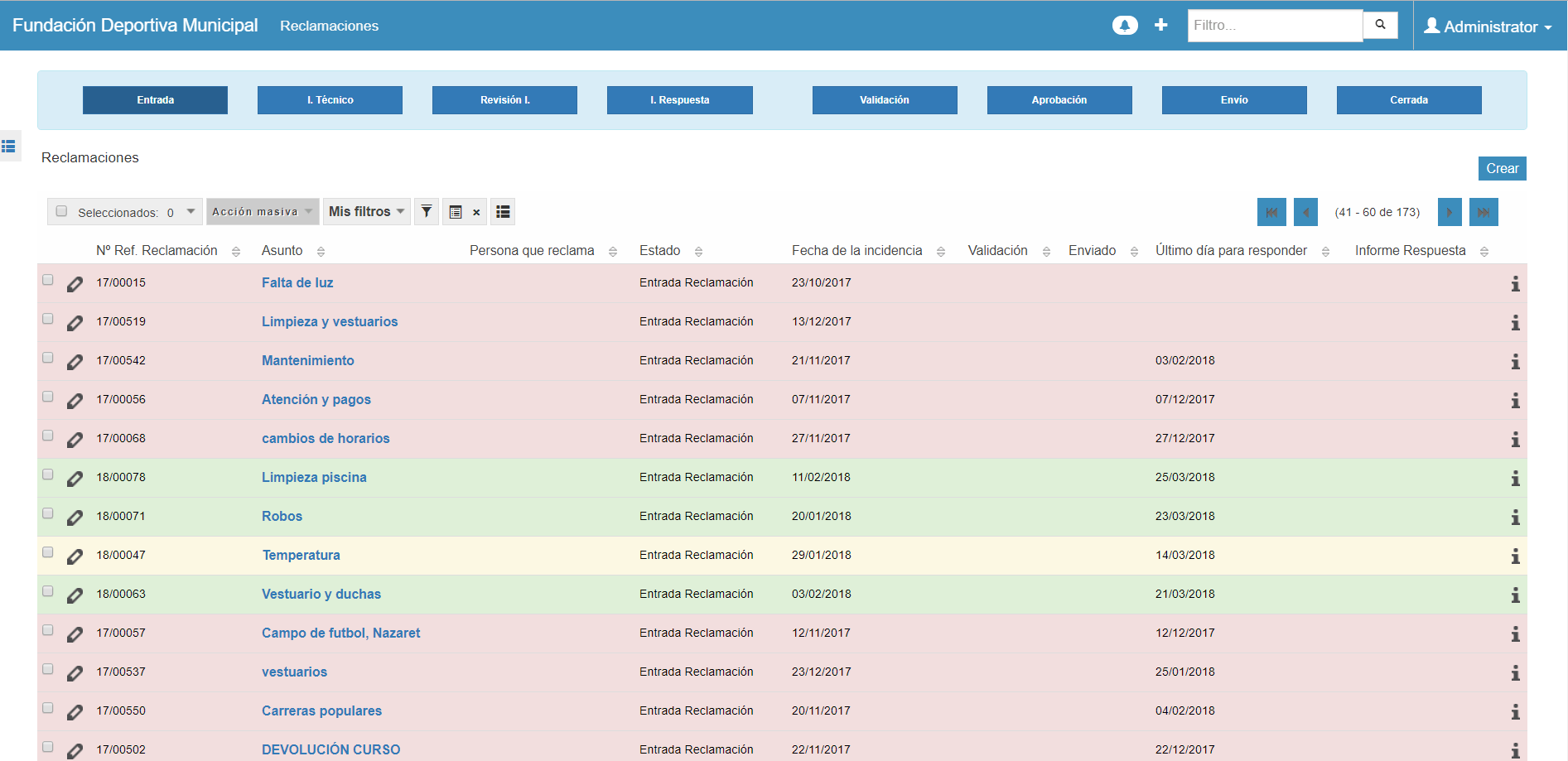Screen dimensions: 1568x761
Task: Open the Falta de luz reclamation link
Action: (x=297, y=282)
